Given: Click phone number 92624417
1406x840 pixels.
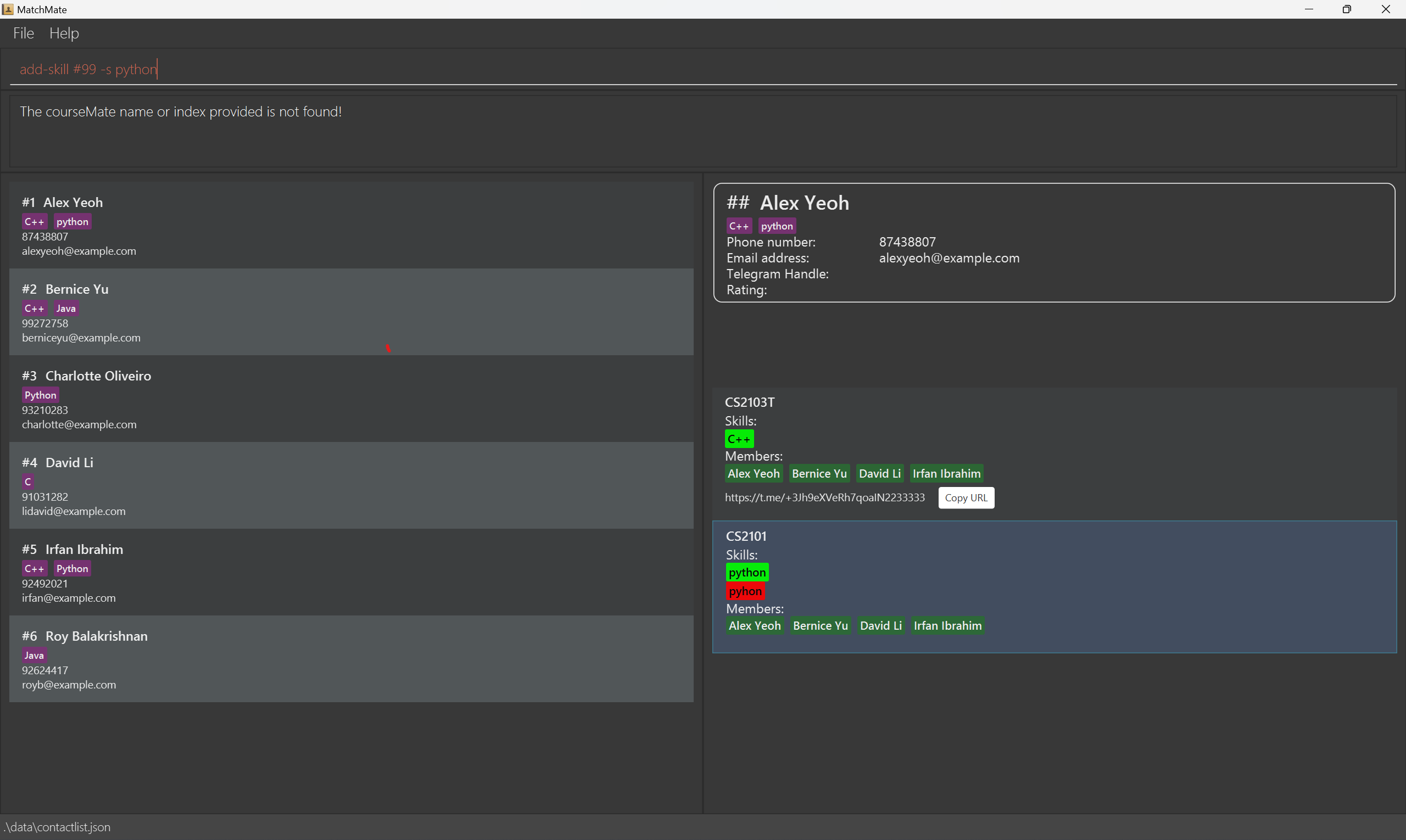Looking at the screenshot, I should 44,670.
